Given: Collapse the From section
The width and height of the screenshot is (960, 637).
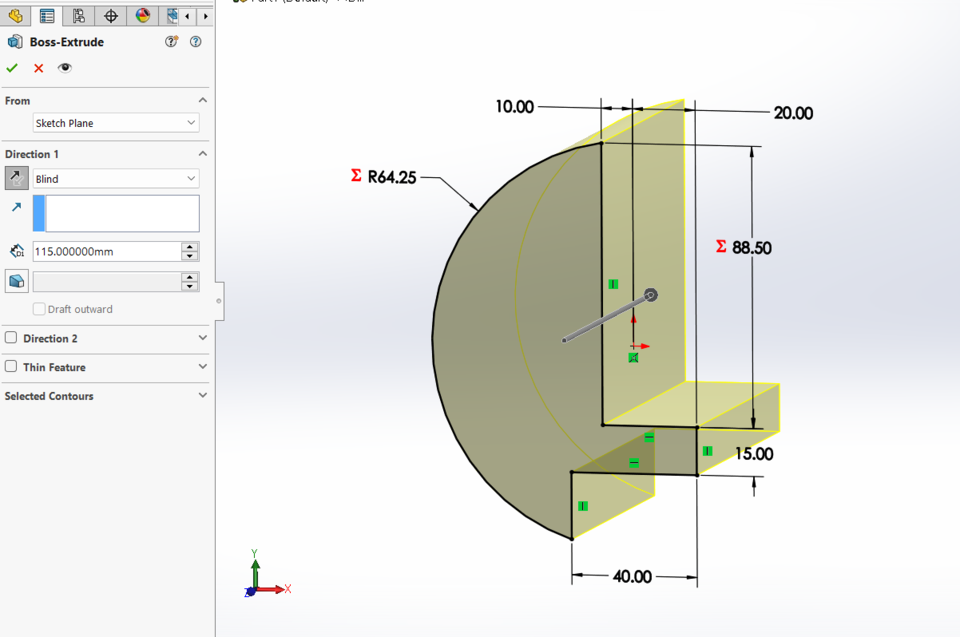Looking at the screenshot, I should tap(202, 100).
